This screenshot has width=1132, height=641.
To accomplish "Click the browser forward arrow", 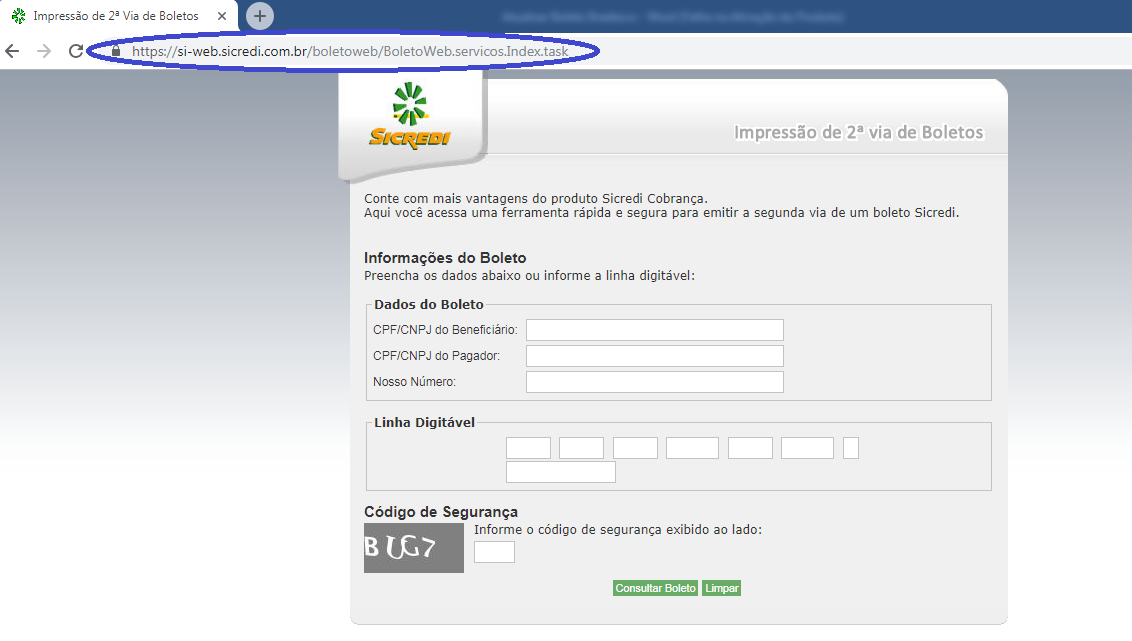I will (44, 51).
